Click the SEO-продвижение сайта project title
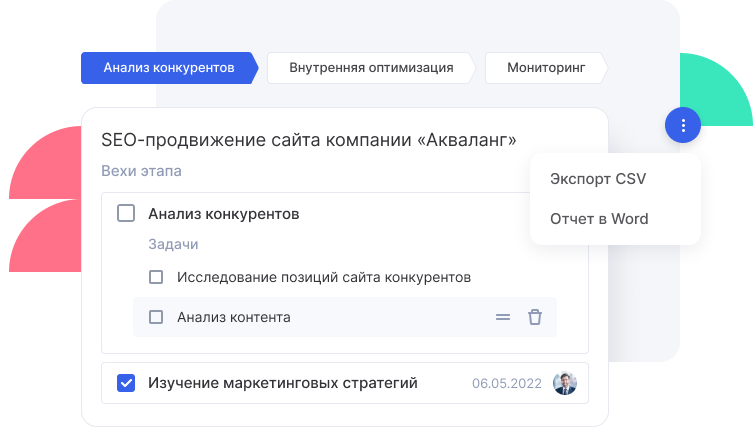 point(308,141)
